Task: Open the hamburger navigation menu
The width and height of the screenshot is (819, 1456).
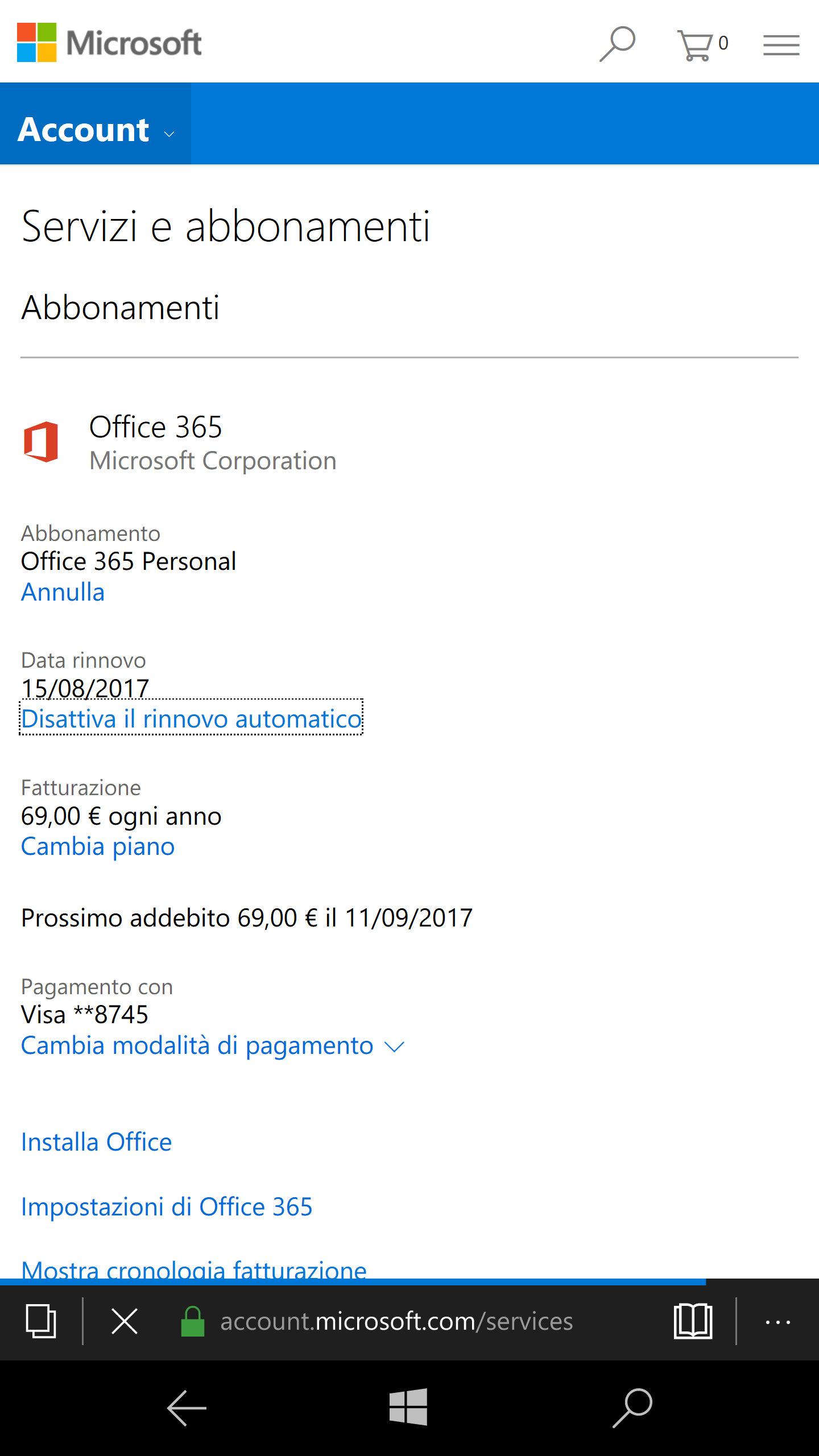Action: pyautogui.click(x=781, y=45)
